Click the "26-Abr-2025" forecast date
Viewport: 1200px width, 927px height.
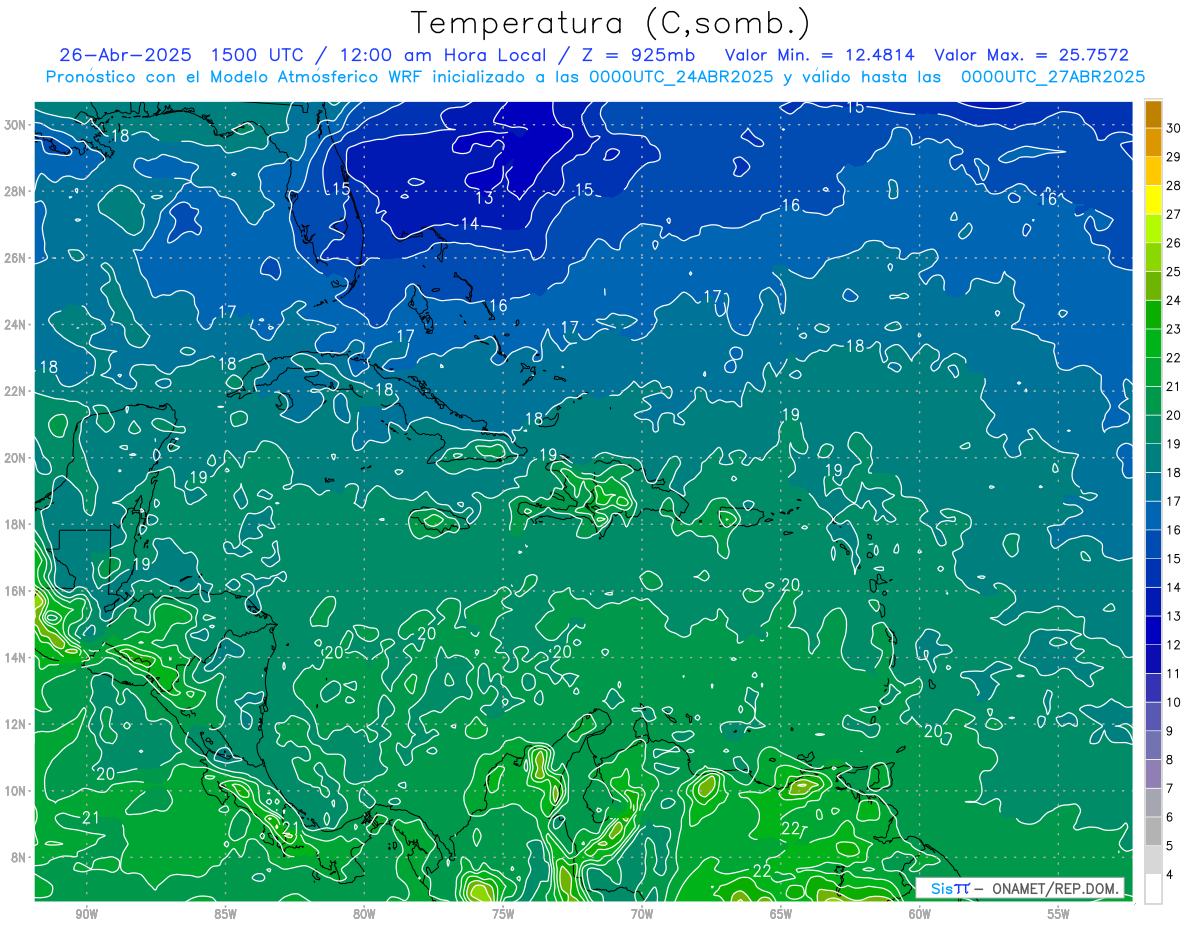click(x=124, y=55)
